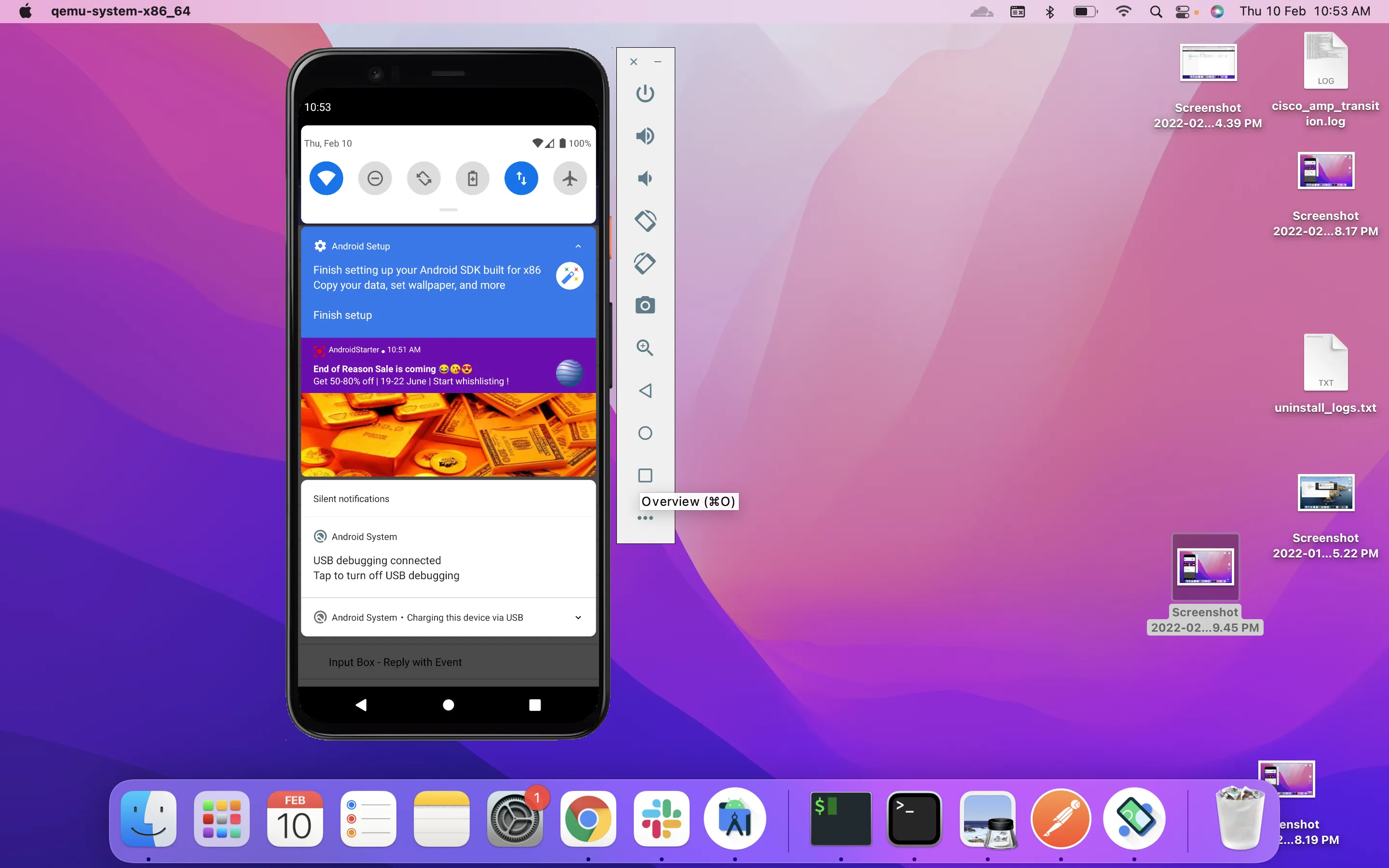Rotate emulator right icon
The image size is (1389, 868).
(645, 263)
